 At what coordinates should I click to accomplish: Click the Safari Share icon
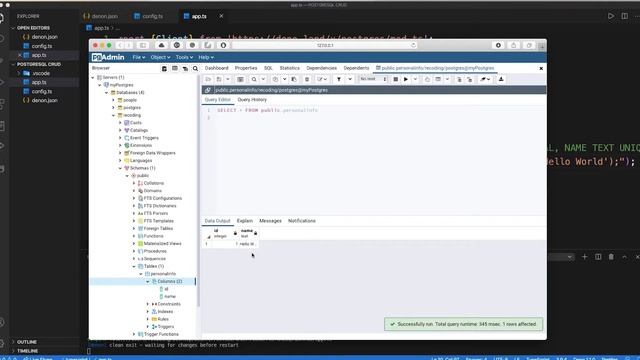[x=513, y=45]
